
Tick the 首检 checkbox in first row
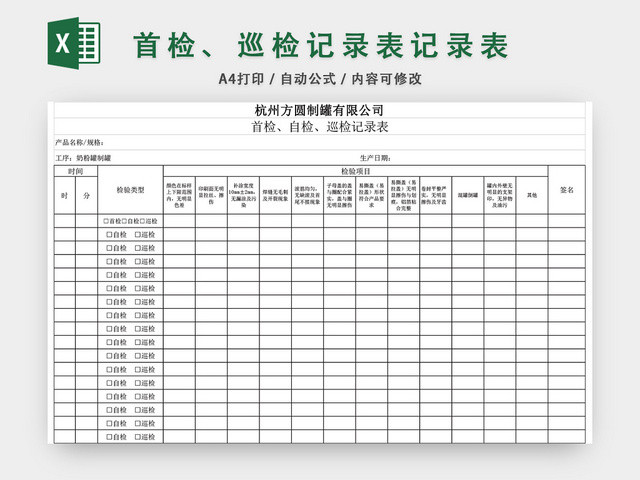point(106,221)
